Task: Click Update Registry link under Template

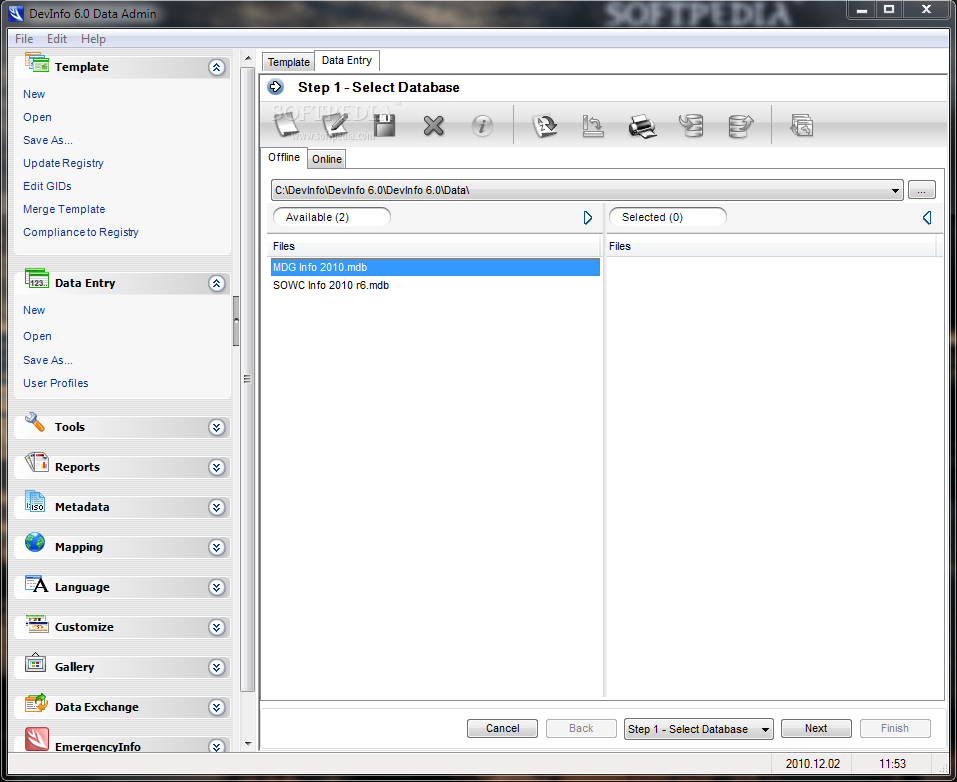Action: [63, 163]
